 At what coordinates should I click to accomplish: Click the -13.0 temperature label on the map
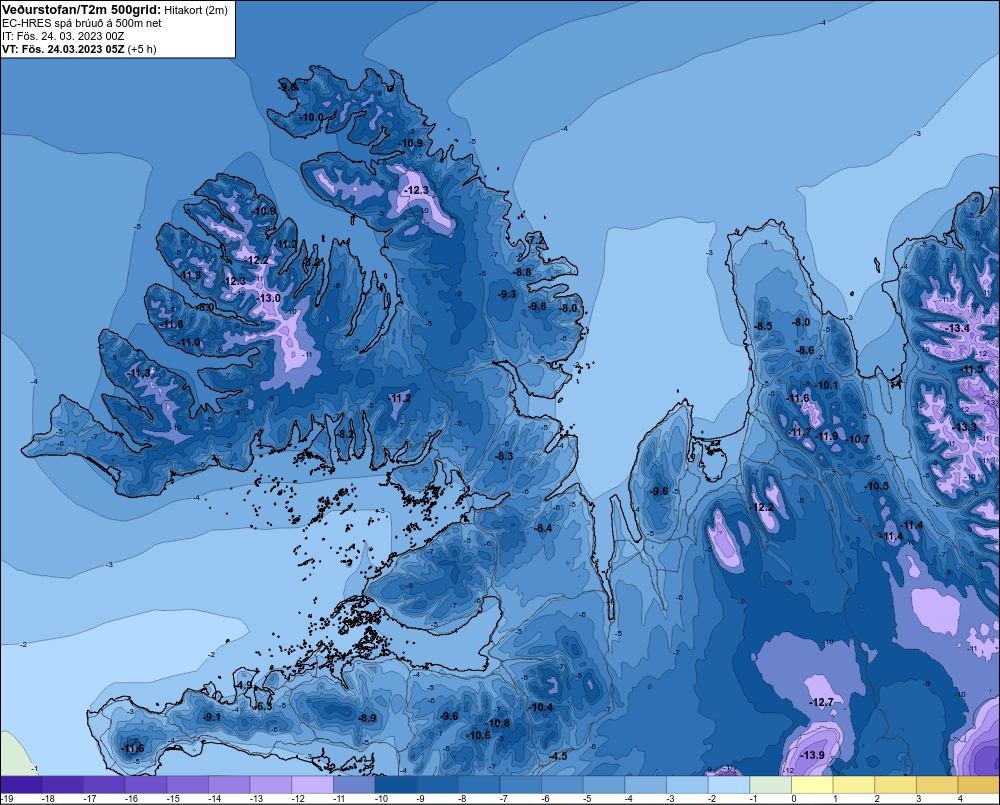coord(268,298)
